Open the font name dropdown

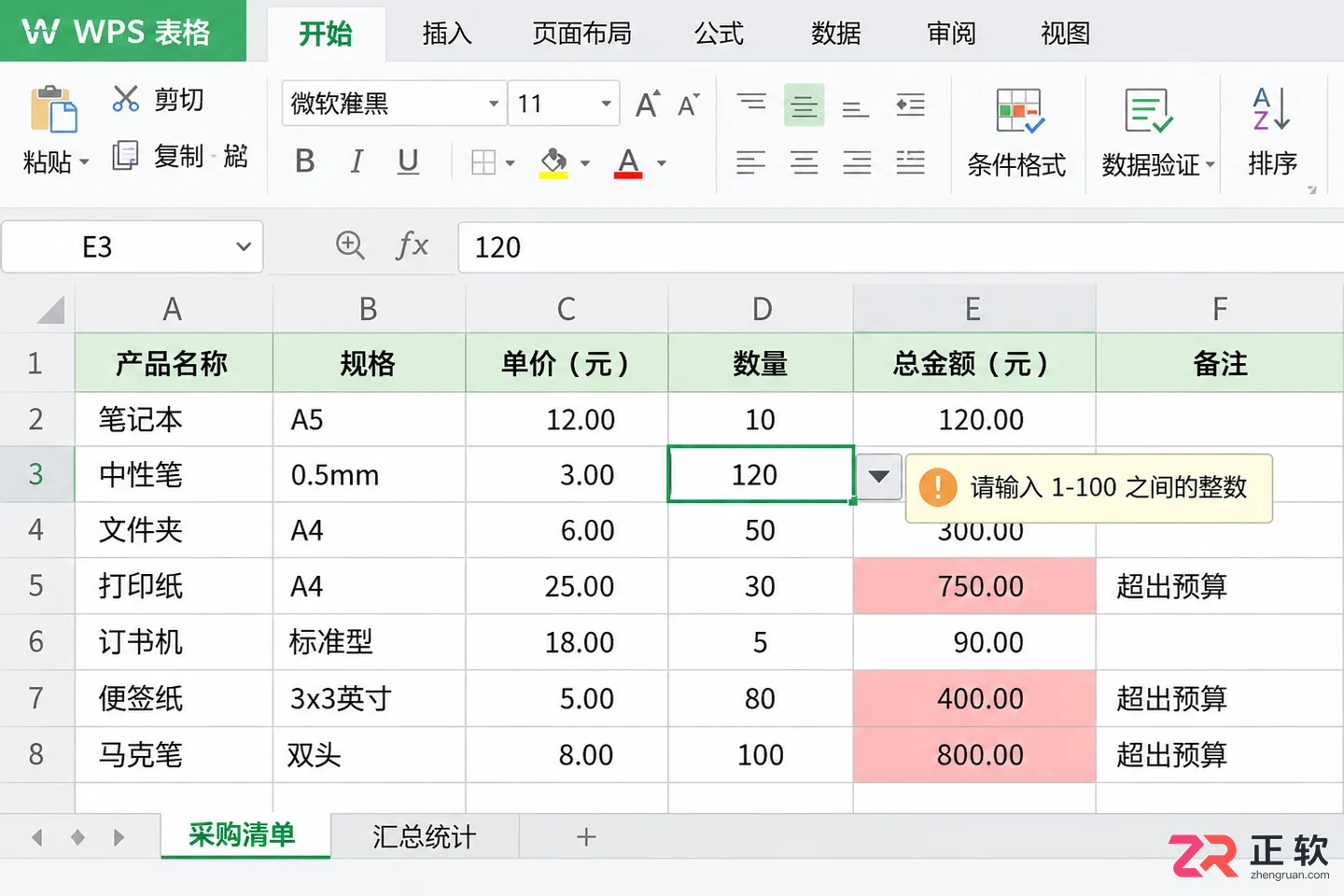494,104
